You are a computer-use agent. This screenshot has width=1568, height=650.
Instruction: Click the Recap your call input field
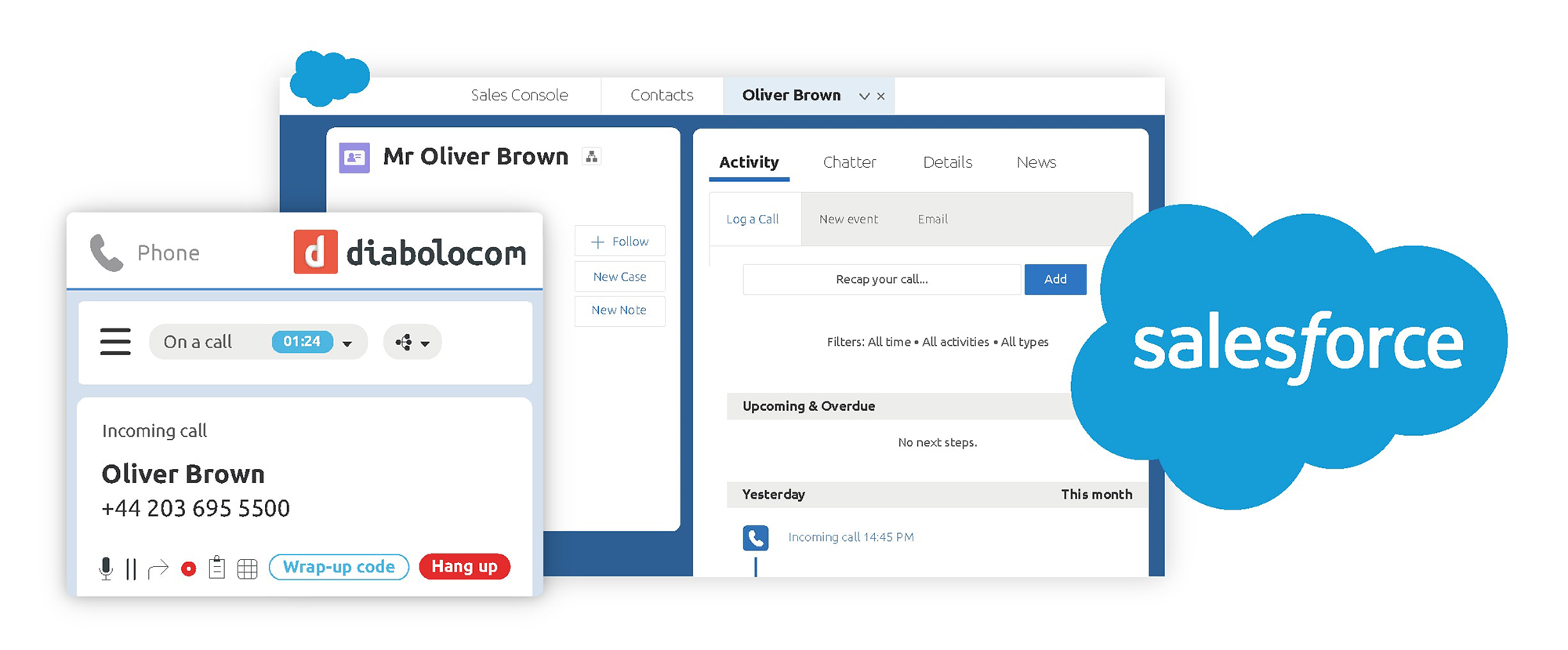point(881,280)
